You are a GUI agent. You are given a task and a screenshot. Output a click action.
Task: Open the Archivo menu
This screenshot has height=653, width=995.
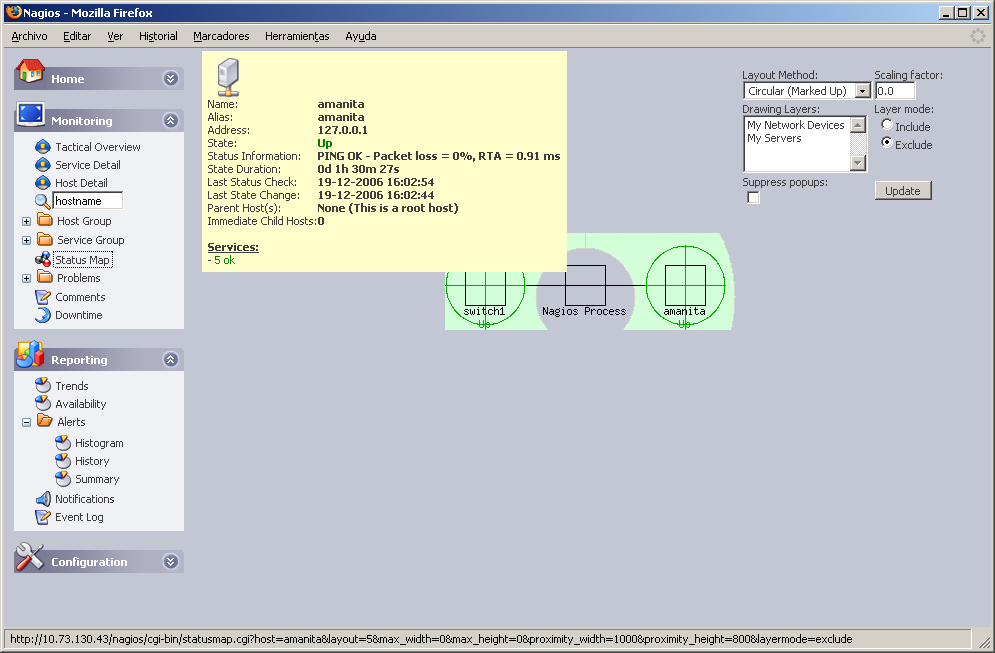tap(29, 36)
